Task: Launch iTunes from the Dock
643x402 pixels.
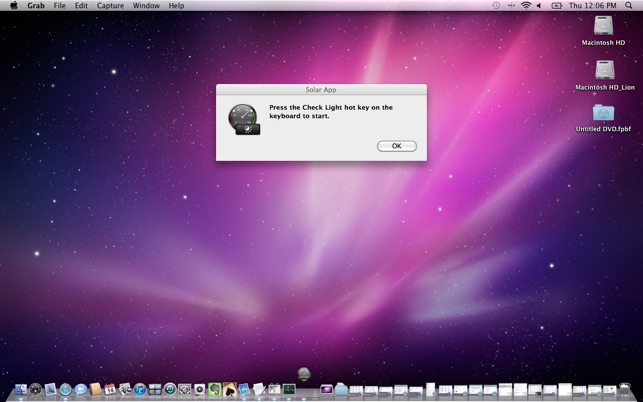Action: (140, 389)
